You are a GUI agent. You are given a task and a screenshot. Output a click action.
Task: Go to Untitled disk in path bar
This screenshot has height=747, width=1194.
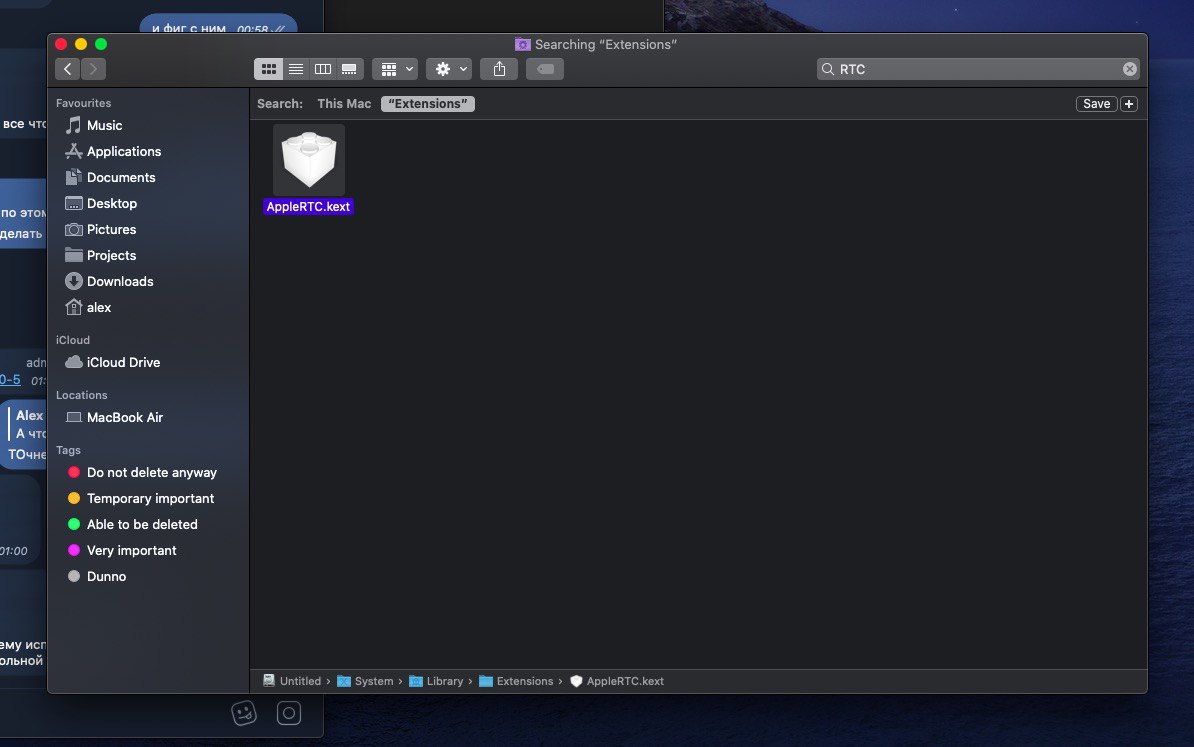click(x=292, y=681)
